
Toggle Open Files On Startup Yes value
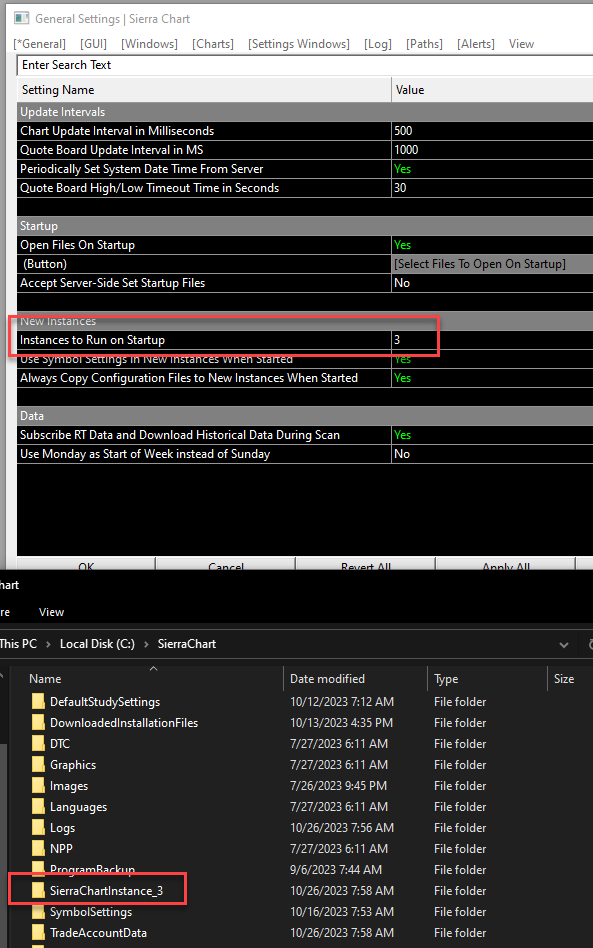click(x=493, y=245)
